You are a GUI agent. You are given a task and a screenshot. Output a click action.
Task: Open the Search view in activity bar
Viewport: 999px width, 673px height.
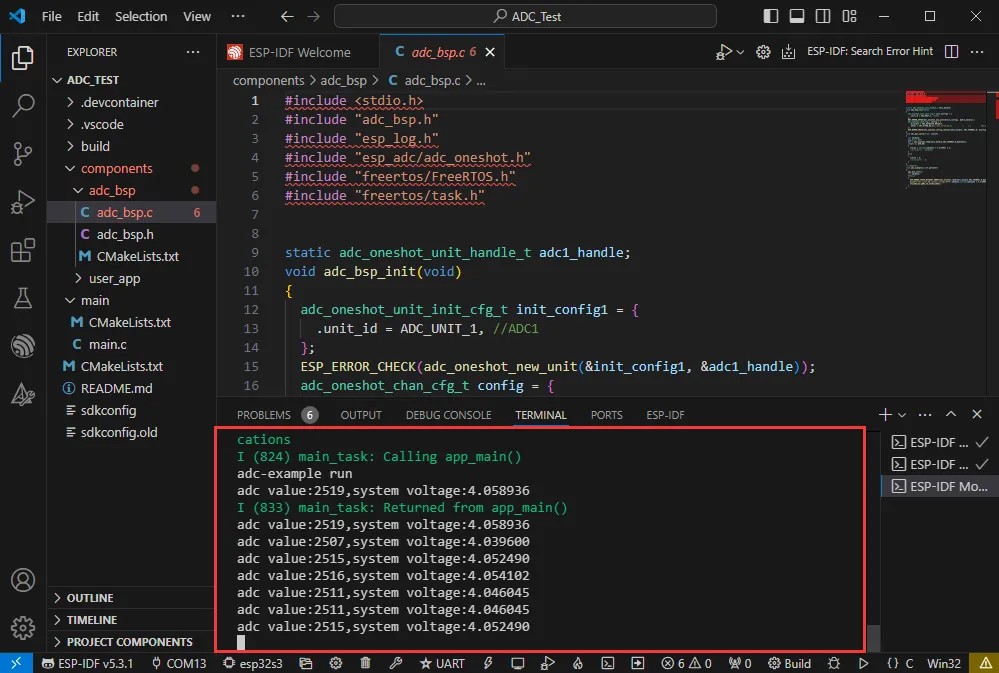(x=23, y=105)
